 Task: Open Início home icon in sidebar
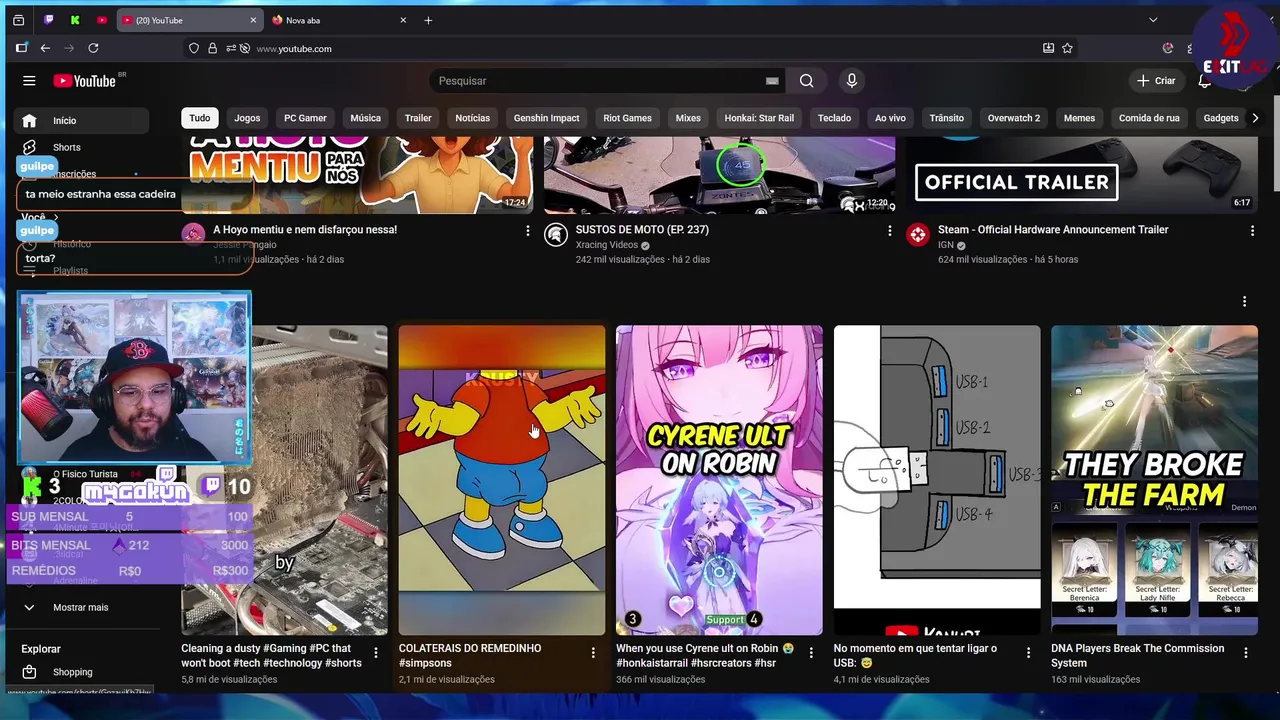point(29,121)
